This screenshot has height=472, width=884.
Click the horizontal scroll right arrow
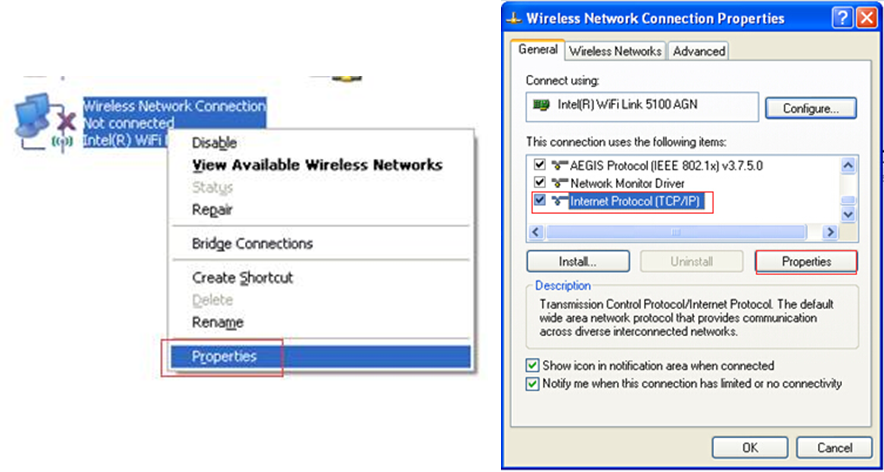coord(829,232)
